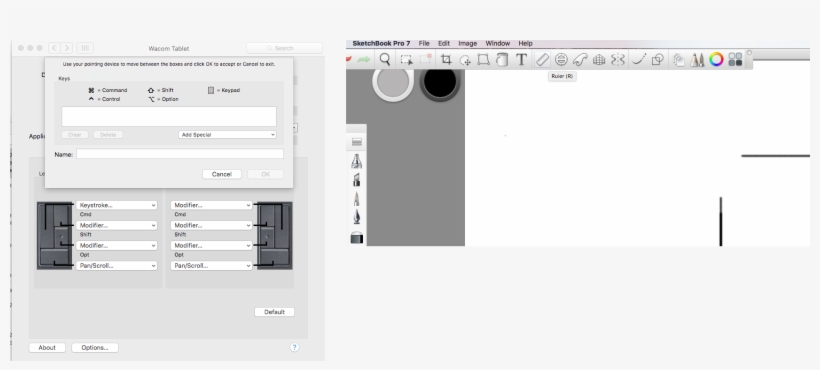Click the brush palette header bar icon
The image size is (820, 370).
coord(357,142)
